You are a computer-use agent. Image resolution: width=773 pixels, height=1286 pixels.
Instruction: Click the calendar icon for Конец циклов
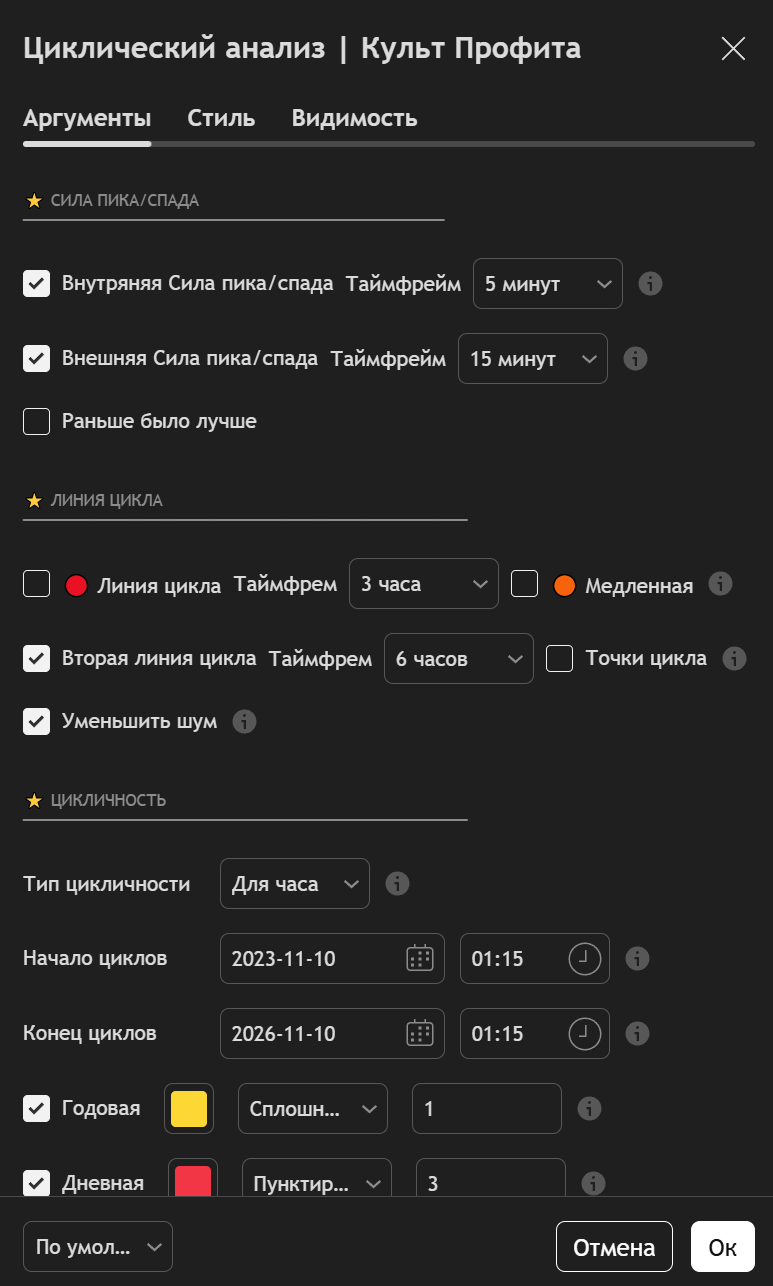coord(419,1033)
